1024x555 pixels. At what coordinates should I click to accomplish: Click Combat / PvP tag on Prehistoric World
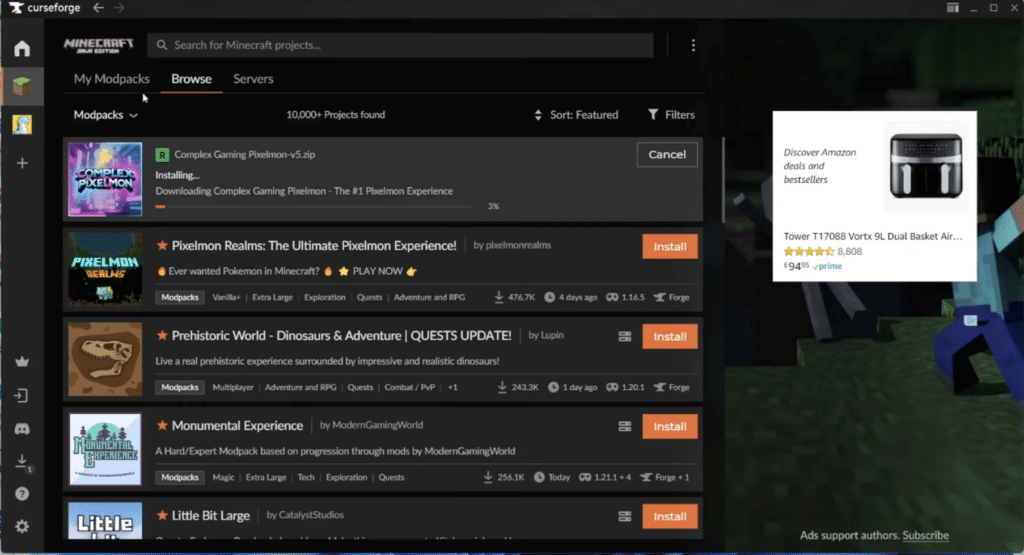409,388
